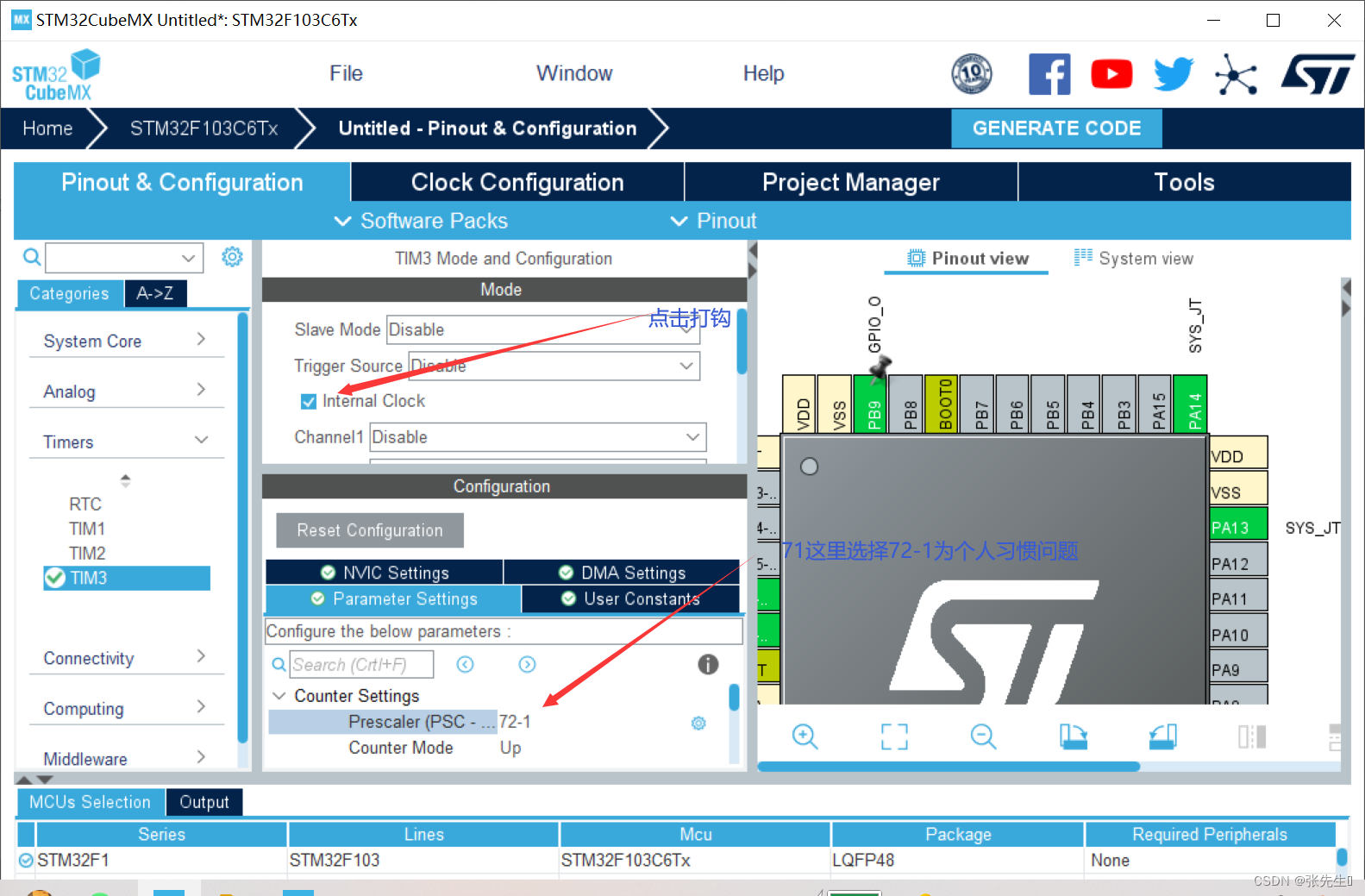
Task: Go to previous parameter search result
Action: coord(465,664)
